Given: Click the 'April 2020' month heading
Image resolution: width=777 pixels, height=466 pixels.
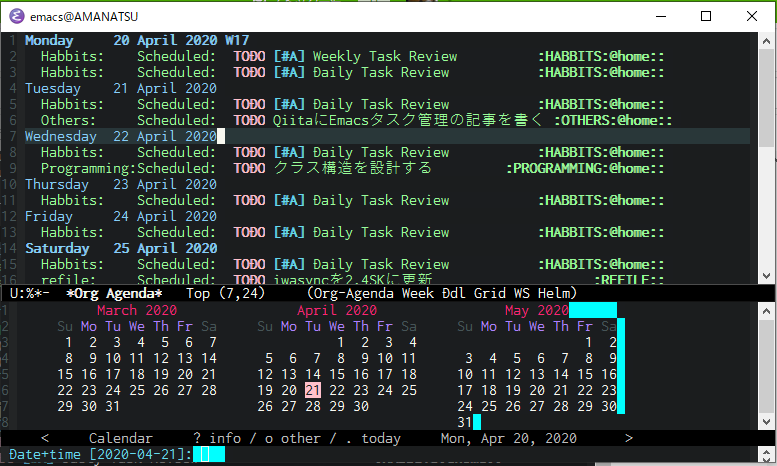Looking at the screenshot, I should point(337,310).
